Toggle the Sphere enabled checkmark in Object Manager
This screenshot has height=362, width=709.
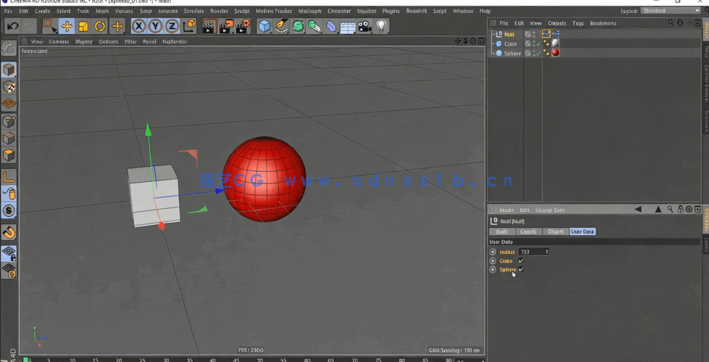[x=538, y=53]
